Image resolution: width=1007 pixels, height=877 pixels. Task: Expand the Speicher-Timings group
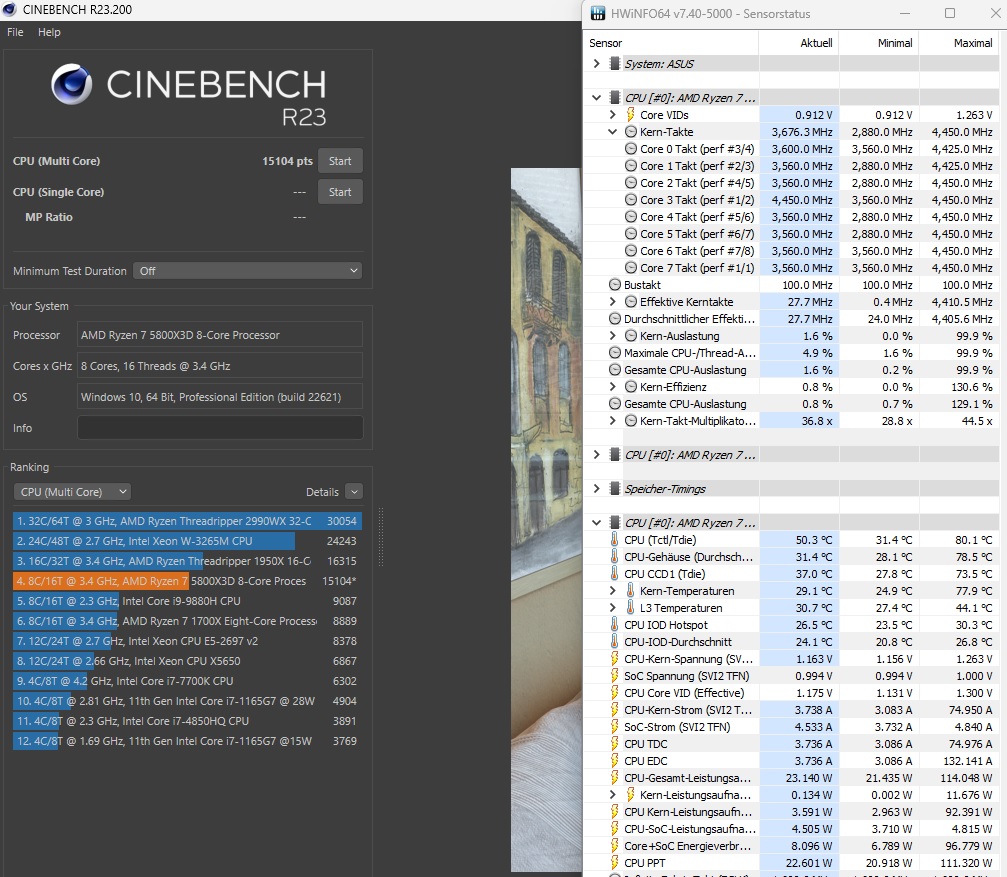pos(597,489)
